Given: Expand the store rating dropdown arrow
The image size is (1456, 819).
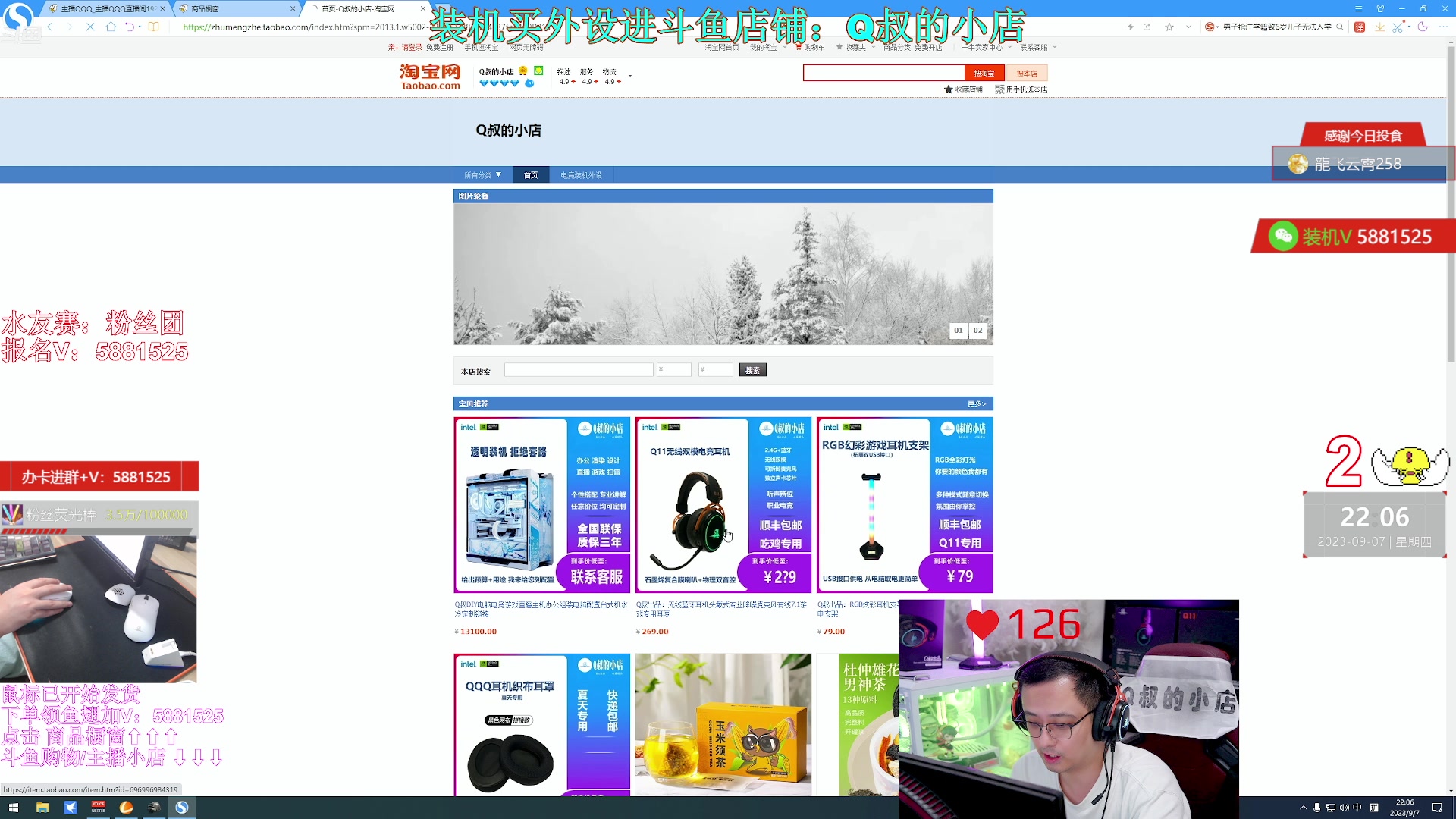Looking at the screenshot, I should (630, 76).
